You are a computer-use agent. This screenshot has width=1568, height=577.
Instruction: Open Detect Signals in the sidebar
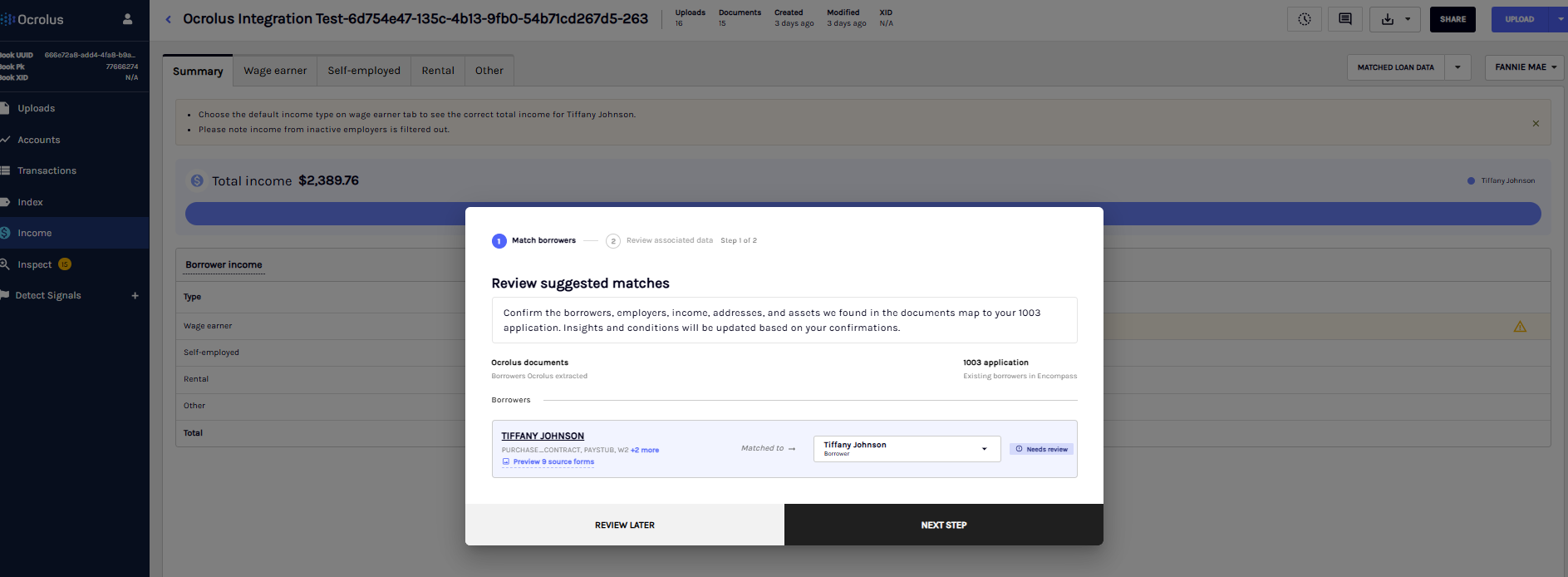pyautogui.click(x=48, y=295)
